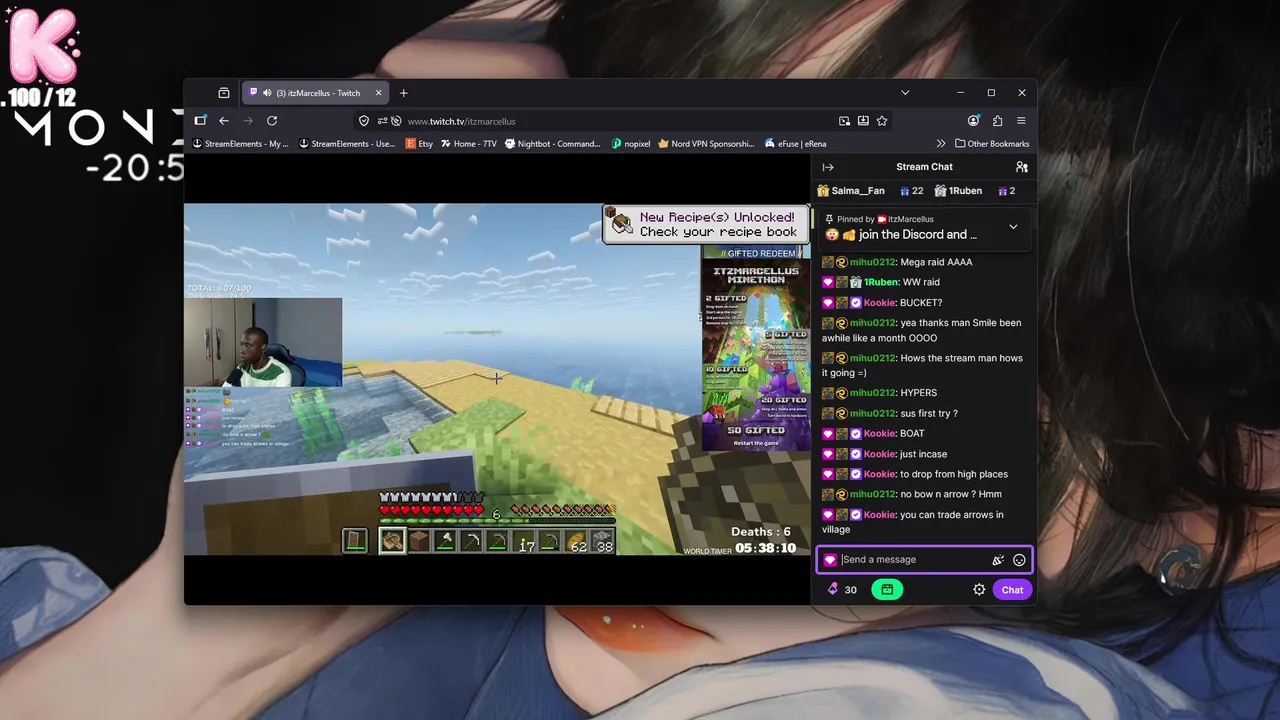
Task: Click the twitch.tv/itzmarcellus address bar
Action: (x=620, y=121)
